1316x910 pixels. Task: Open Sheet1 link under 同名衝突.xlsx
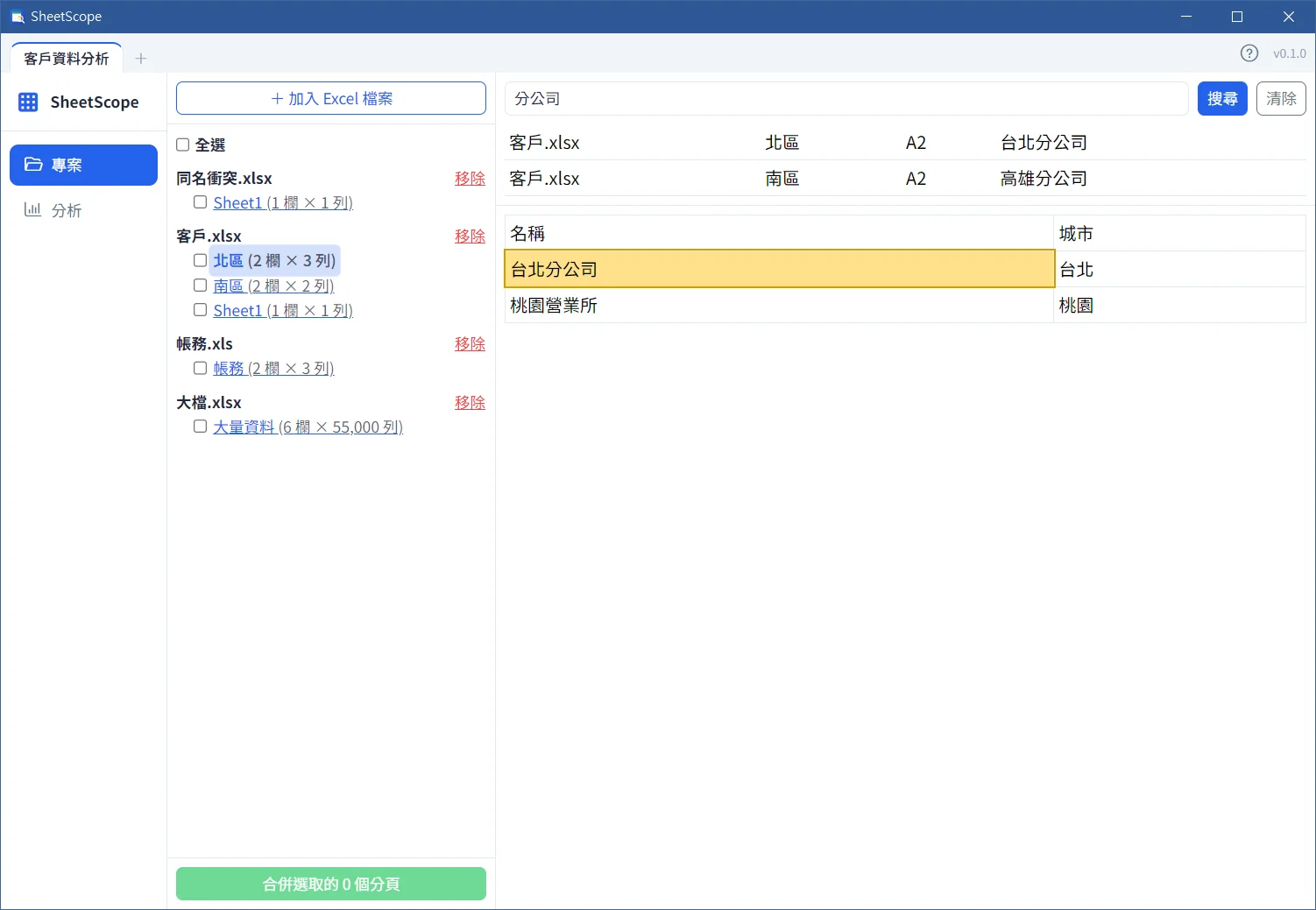click(283, 202)
